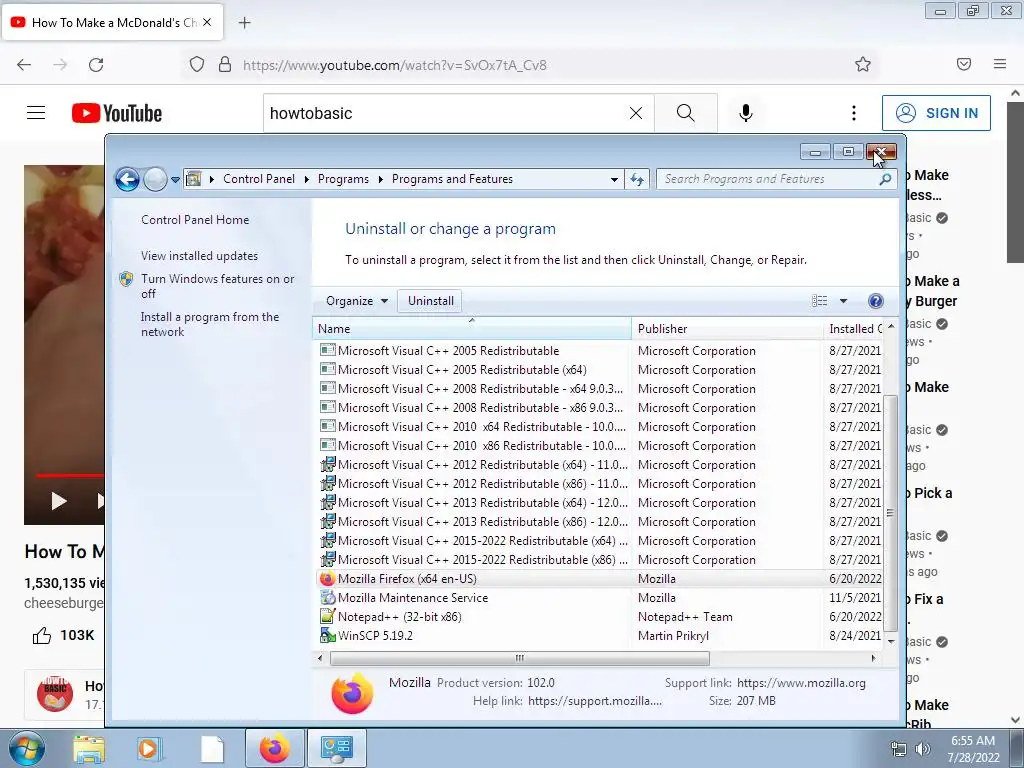Image resolution: width=1024 pixels, height=768 pixels.
Task: Click the change view icon
Action: (x=819, y=301)
